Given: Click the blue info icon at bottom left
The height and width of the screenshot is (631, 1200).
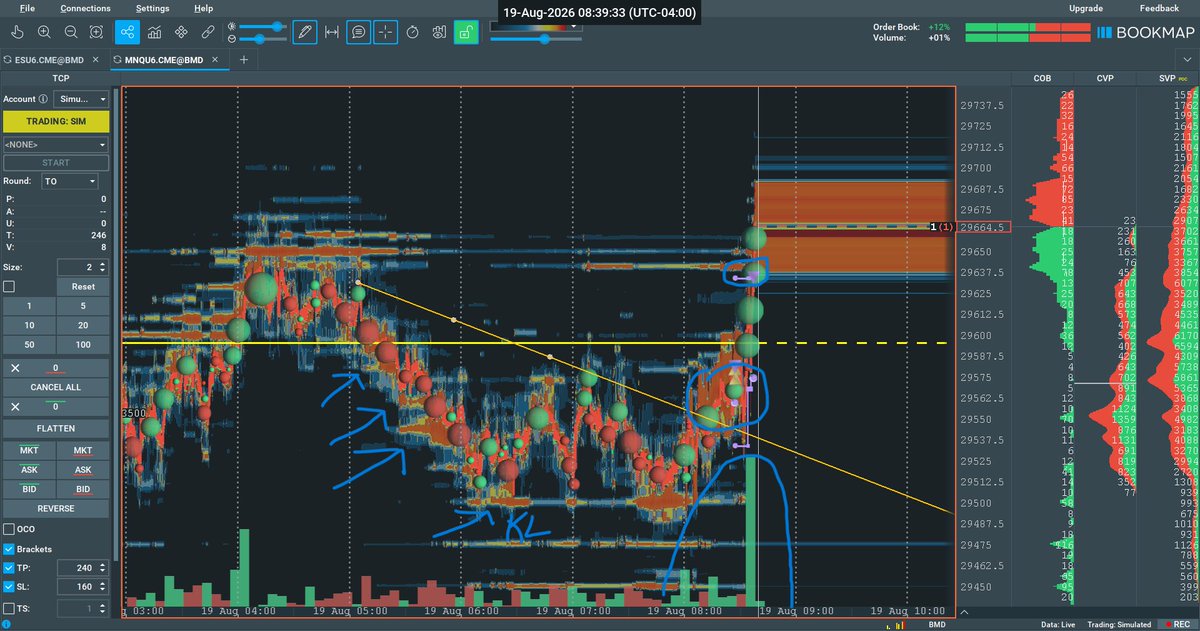Looking at the screenshot, I should [x=7, y=623].
